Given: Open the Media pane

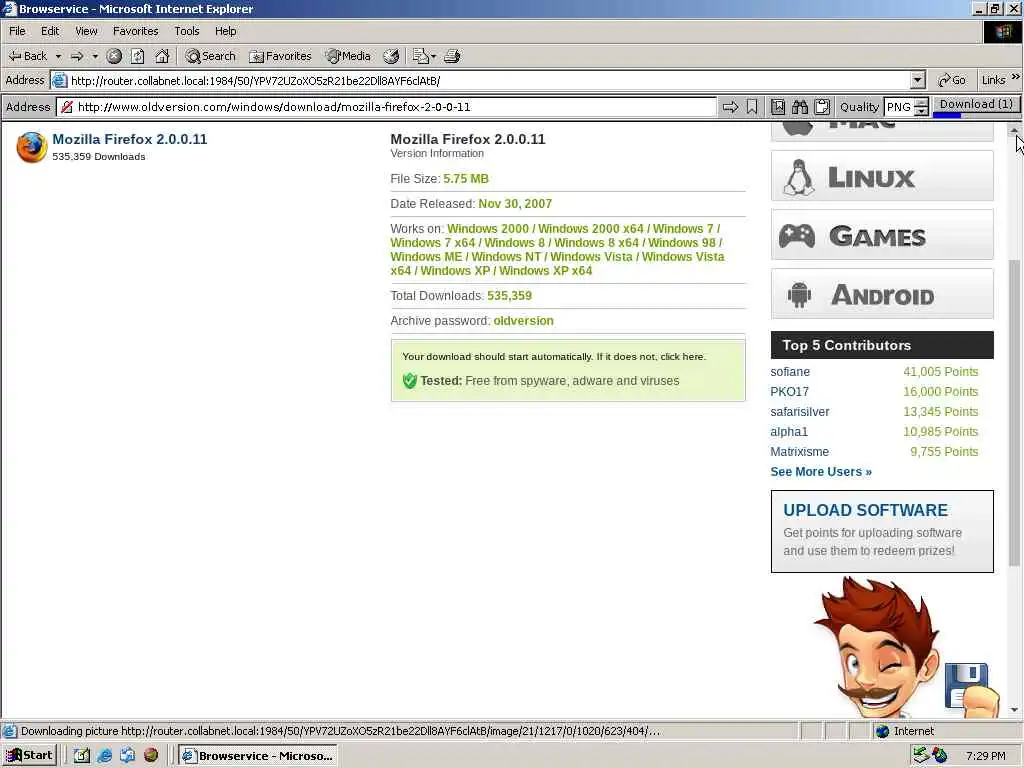Looking at the screenshot, I should click(x=349, y=56).
